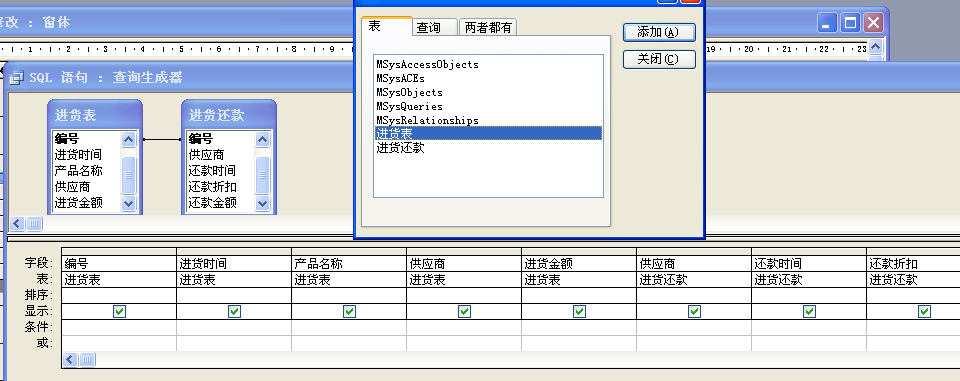The height and width of the screenshot is (381, 960).
Task: Open field cell dropdown for 进货时间 column
Action: [x=234, y=264]
